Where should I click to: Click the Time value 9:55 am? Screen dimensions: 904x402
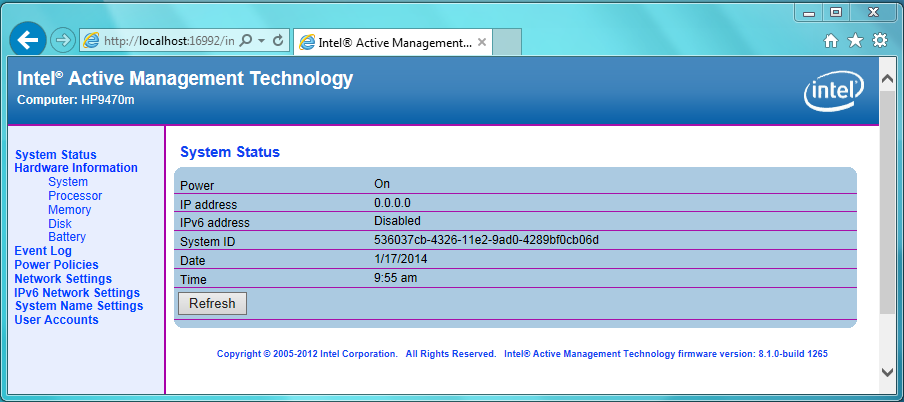396,277
